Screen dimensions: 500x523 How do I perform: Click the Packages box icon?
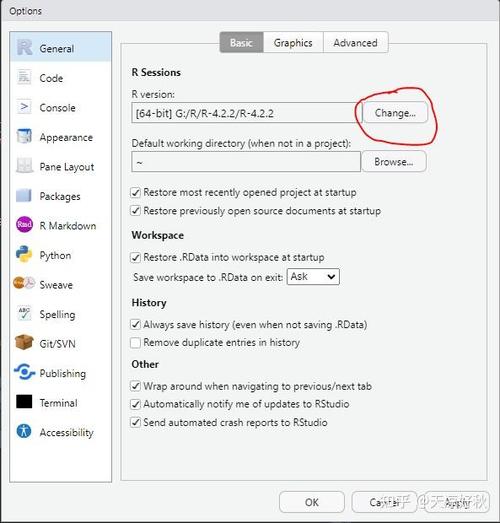tap(24, 195)
